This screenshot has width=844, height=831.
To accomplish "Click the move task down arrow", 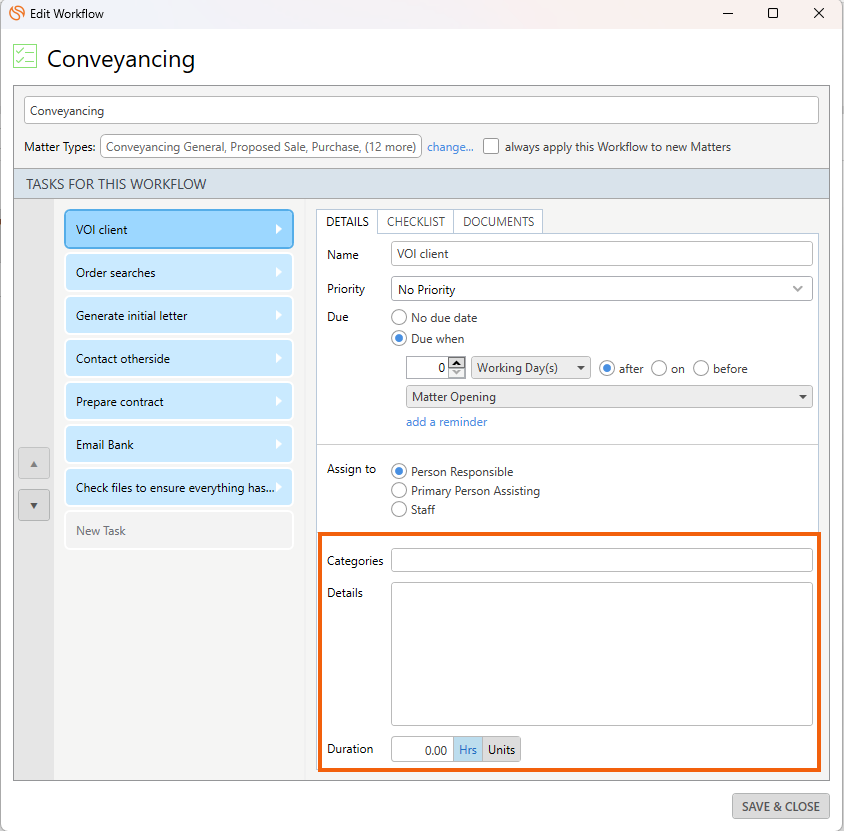I will (33, 505).
